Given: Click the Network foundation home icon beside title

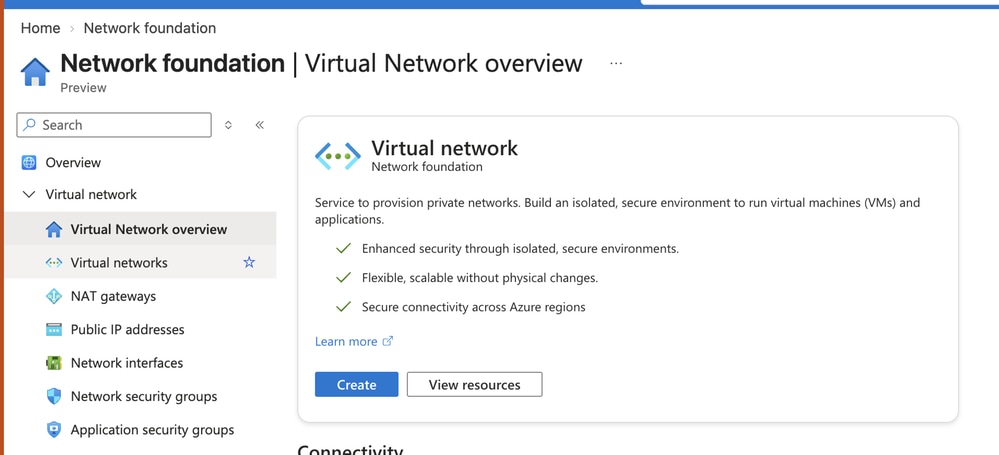Looking at the screenshot, I should [x=35, y=72].
